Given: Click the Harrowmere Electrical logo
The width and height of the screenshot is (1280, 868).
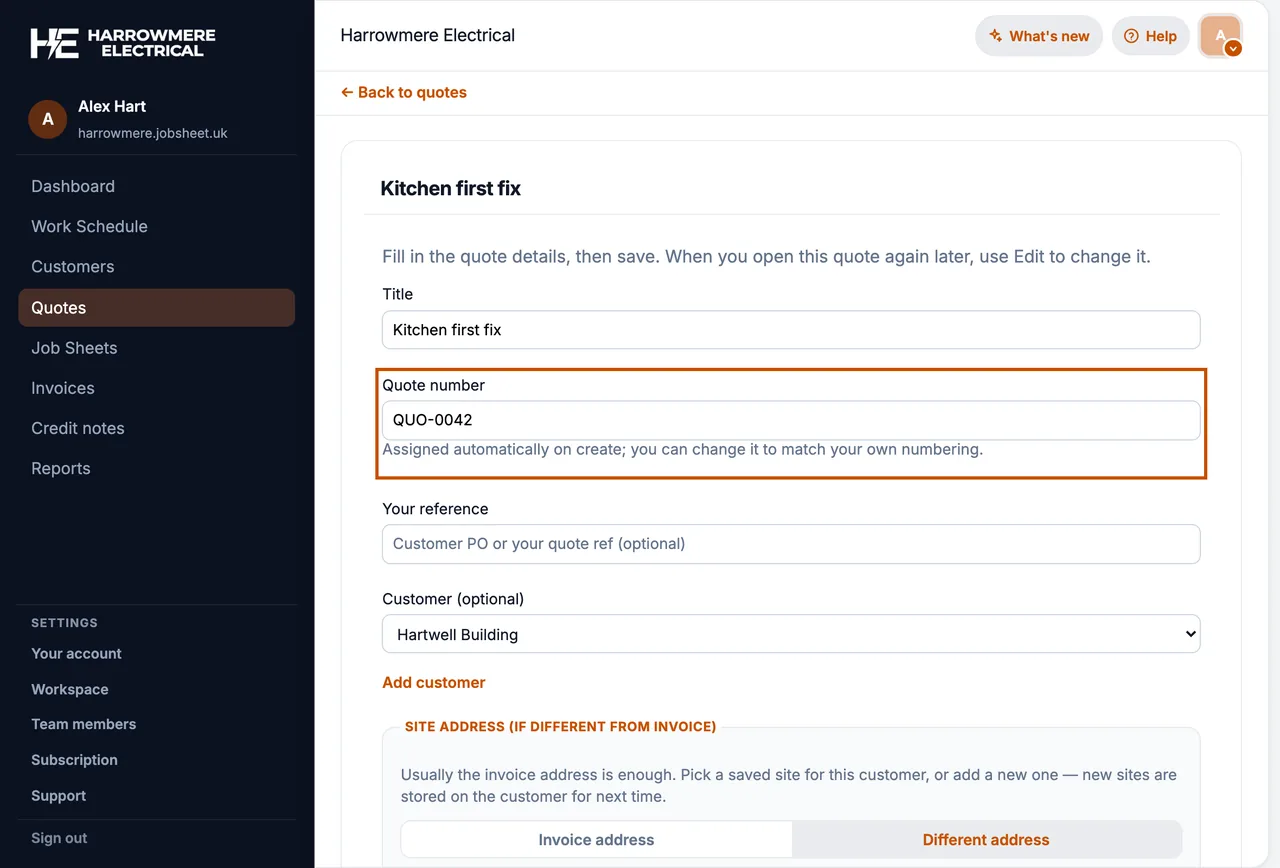Looking at the screenshot, I should (123, 42).
